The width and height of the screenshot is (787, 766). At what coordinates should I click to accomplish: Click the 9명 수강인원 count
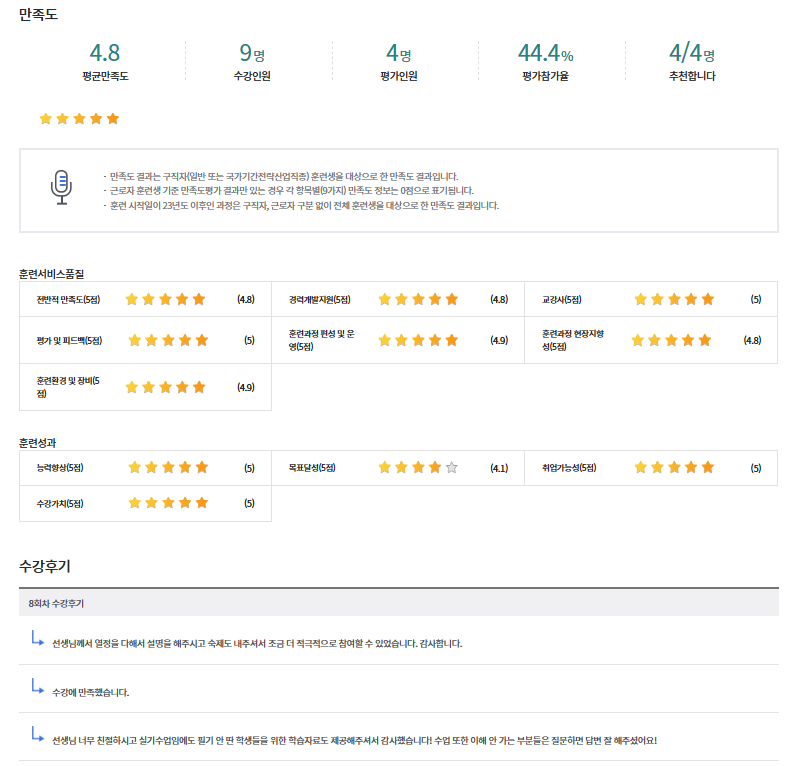tap(251, 53)
